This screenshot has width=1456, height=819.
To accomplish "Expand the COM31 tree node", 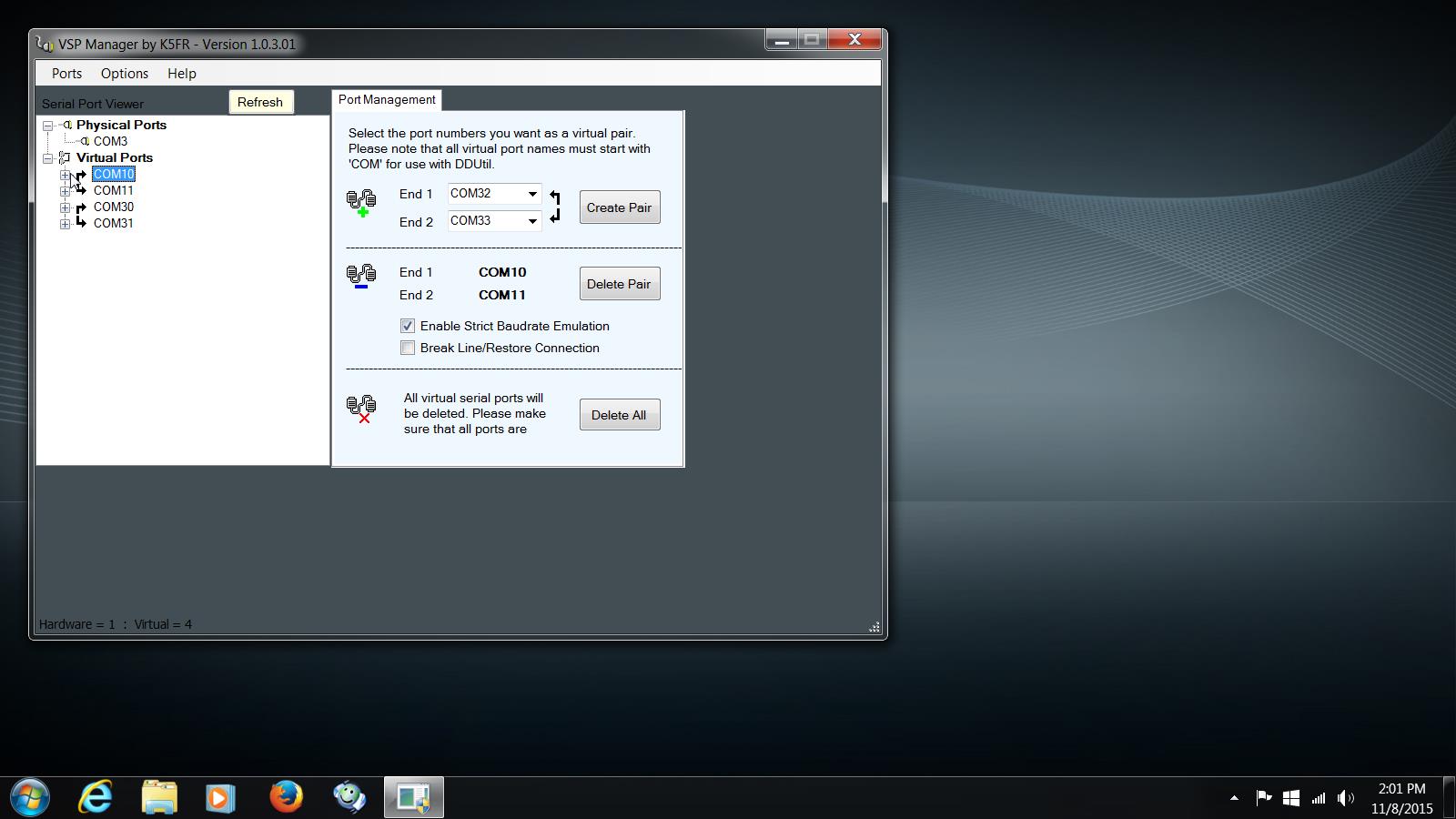I will tap(65, 224).
